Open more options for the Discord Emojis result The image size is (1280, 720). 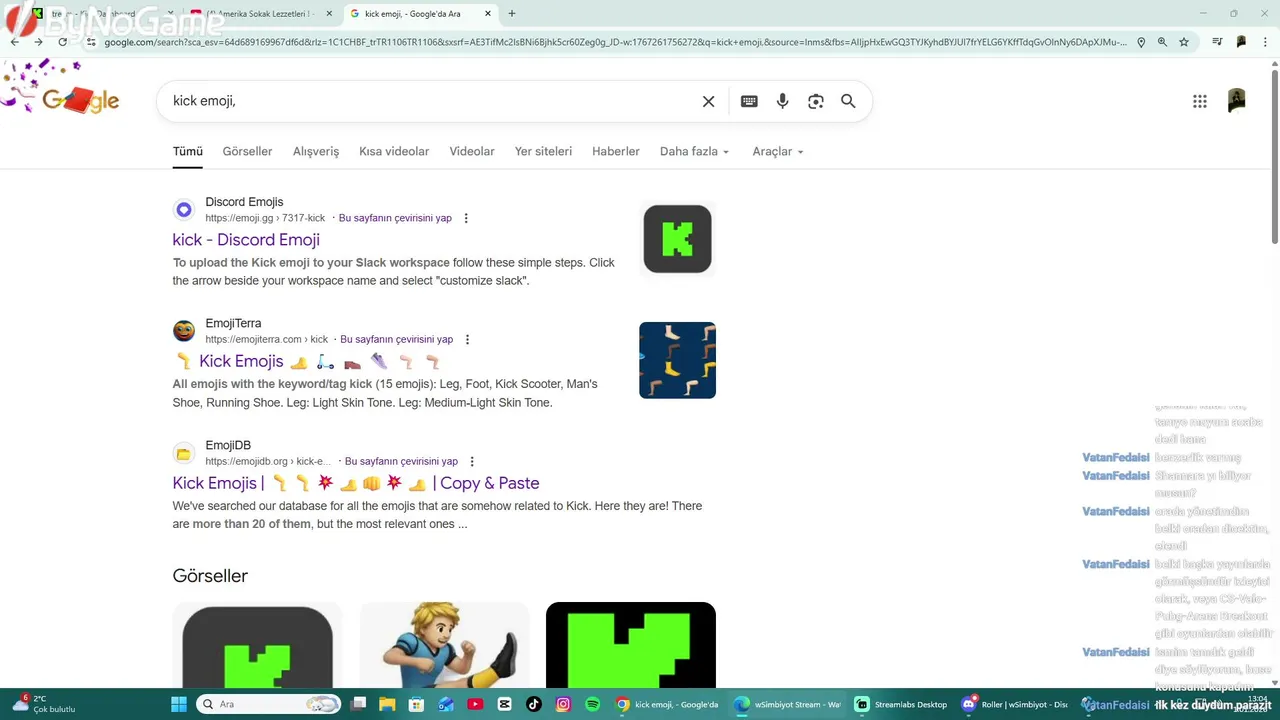click(x=466, y=218)
